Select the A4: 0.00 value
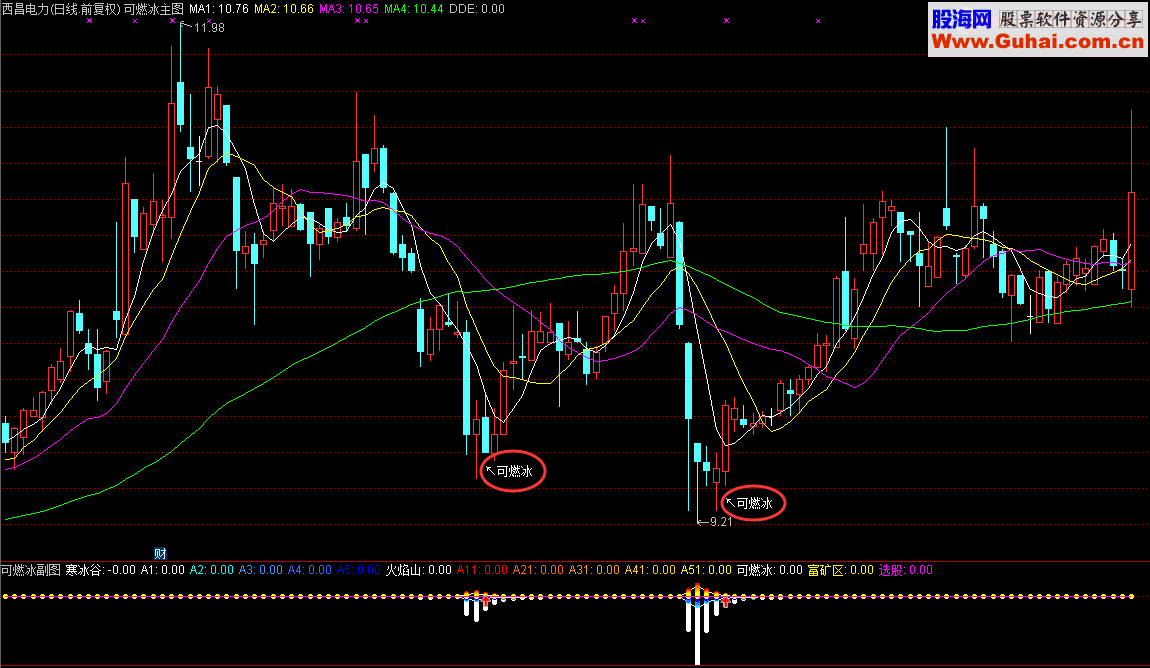1150x668 pixels. pyautogui.click(x=310, y=570)
